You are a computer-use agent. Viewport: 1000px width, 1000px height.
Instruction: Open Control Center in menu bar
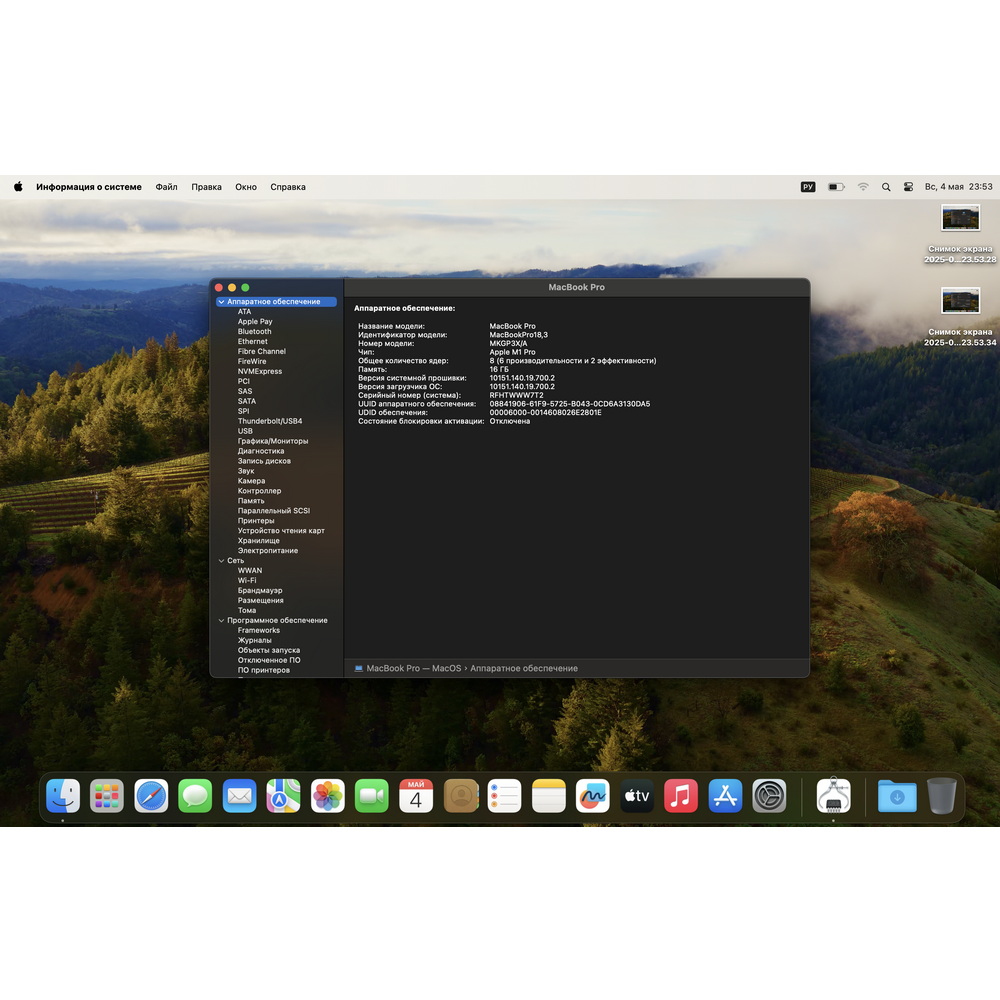coord(908,187)
